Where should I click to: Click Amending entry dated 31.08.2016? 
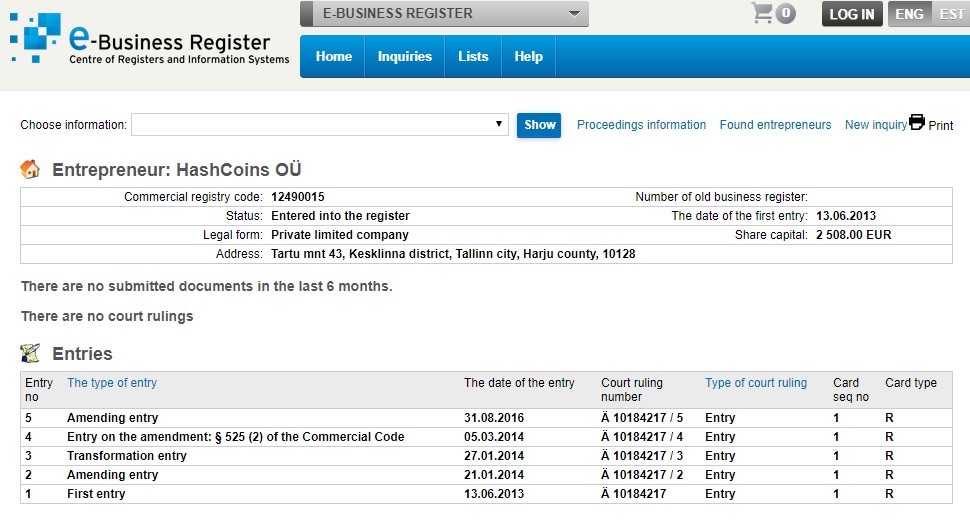113,418
